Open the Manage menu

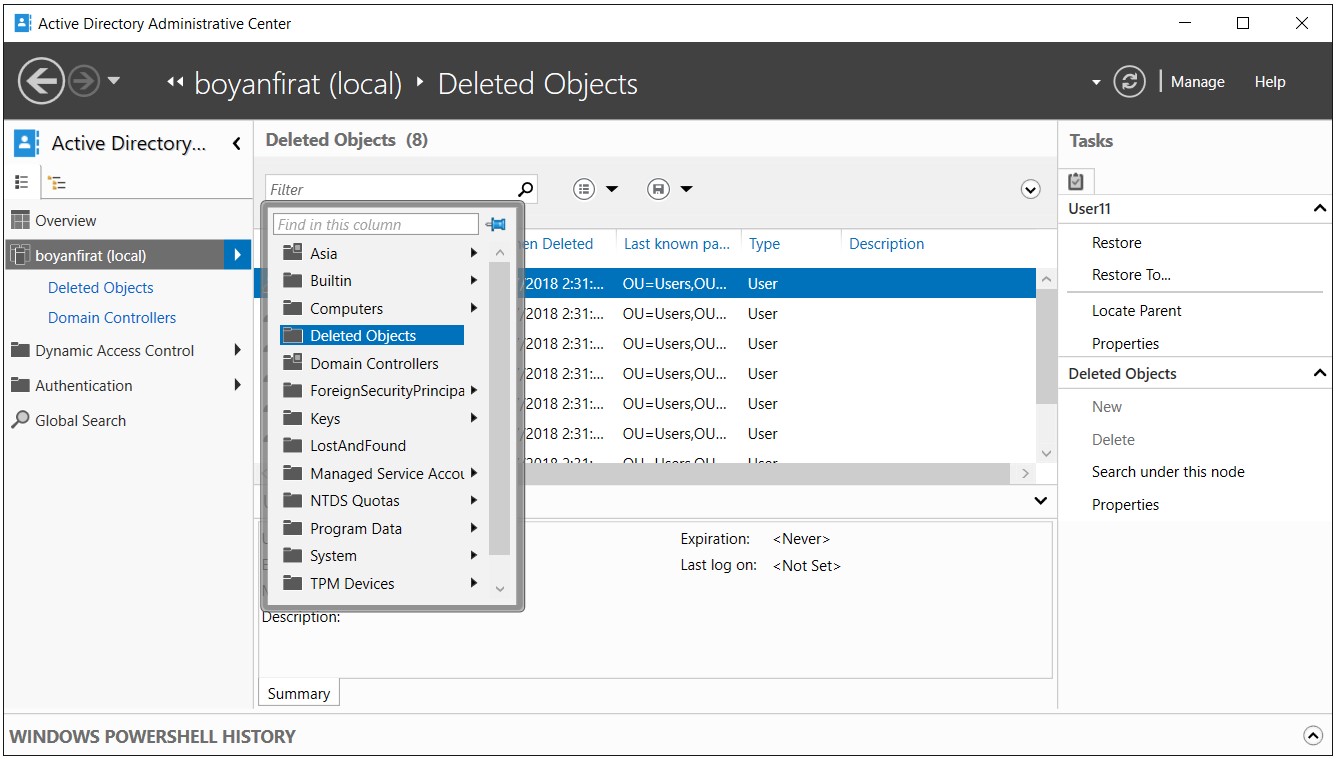[x=1197, y=82]
